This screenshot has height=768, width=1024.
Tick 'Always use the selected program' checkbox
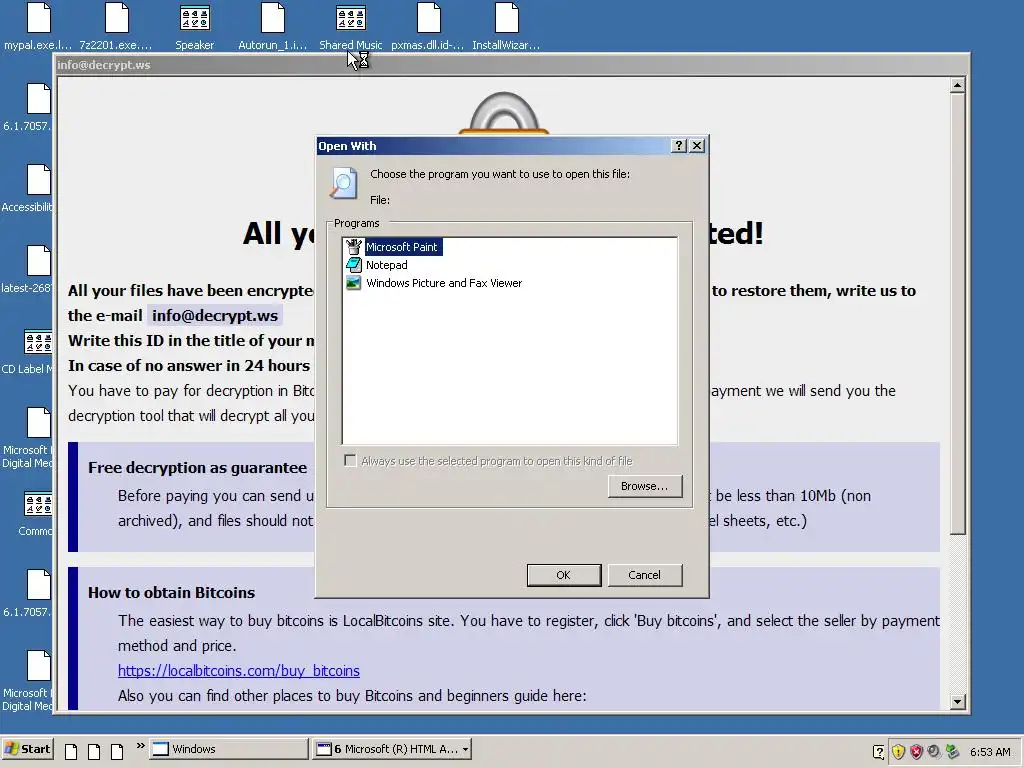pos(351,461)
